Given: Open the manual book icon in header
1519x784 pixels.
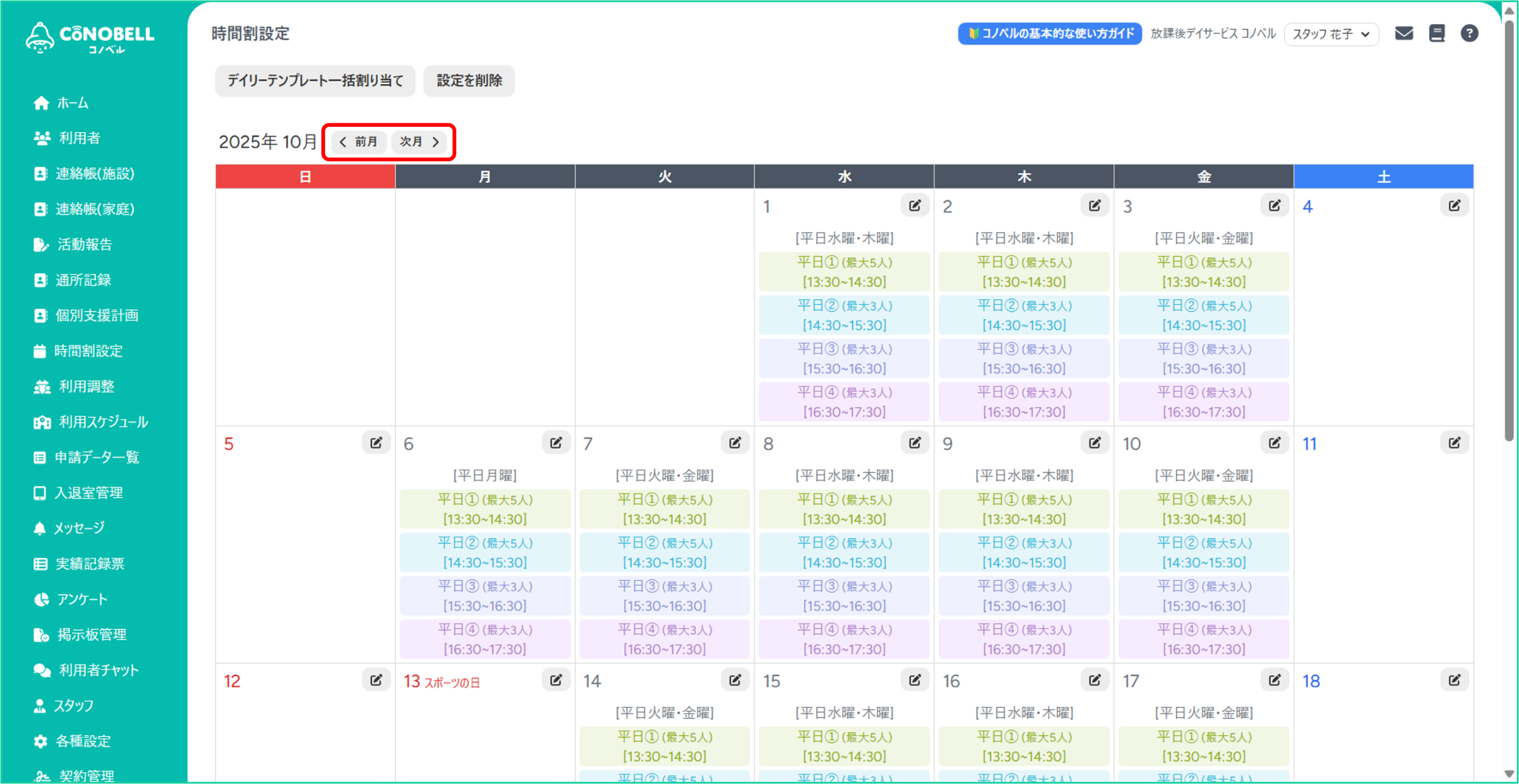Looking at the screenshot, I should click(1437, 33).
